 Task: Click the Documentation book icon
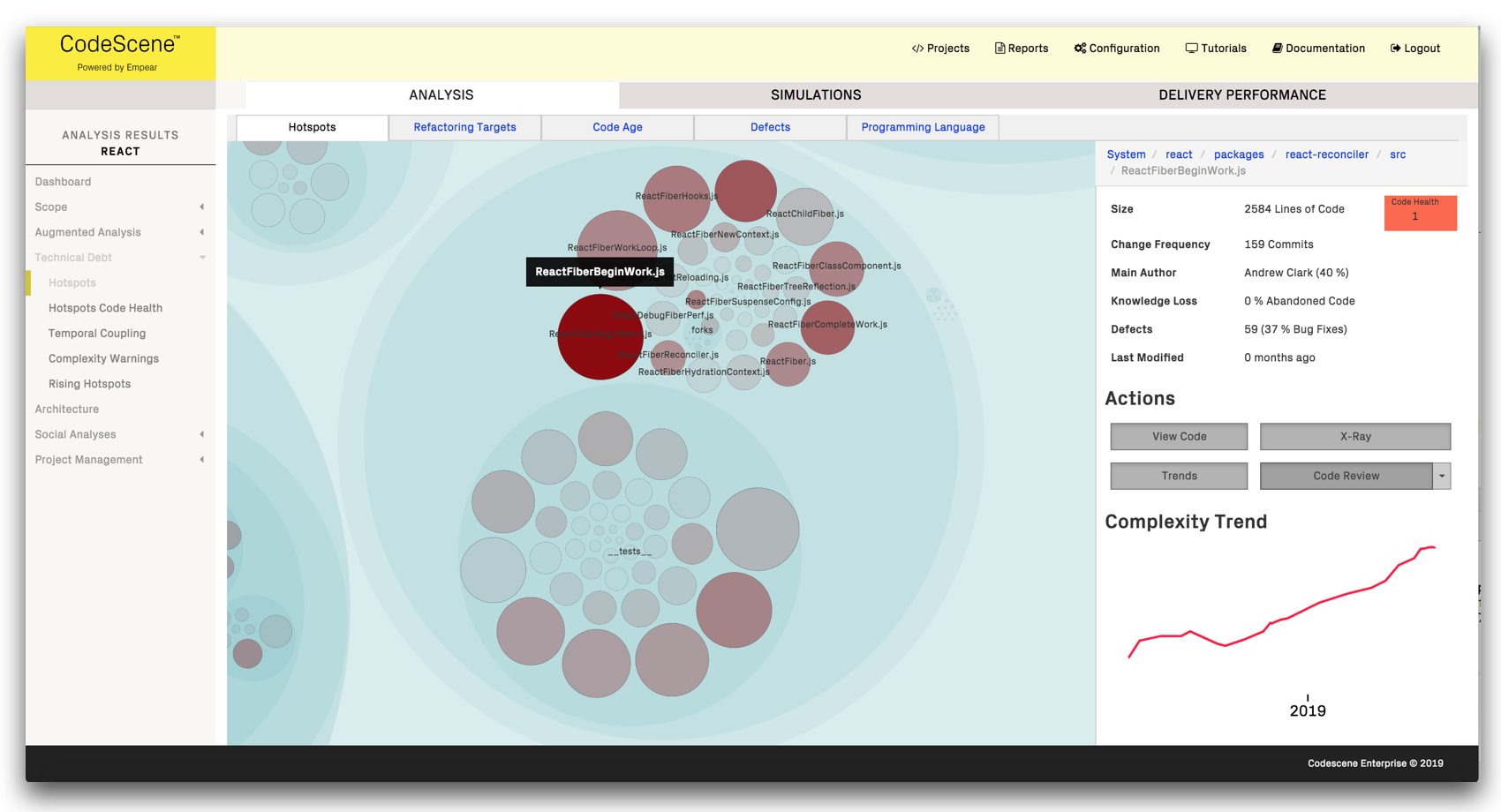(x=1277, y=49)
